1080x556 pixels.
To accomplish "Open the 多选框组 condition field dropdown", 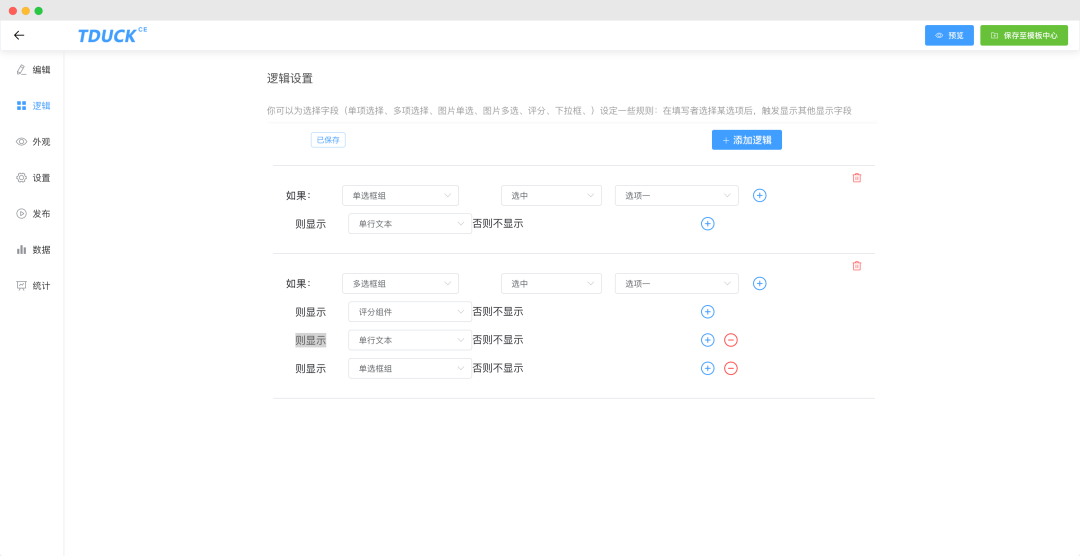I will pos(400,284).
